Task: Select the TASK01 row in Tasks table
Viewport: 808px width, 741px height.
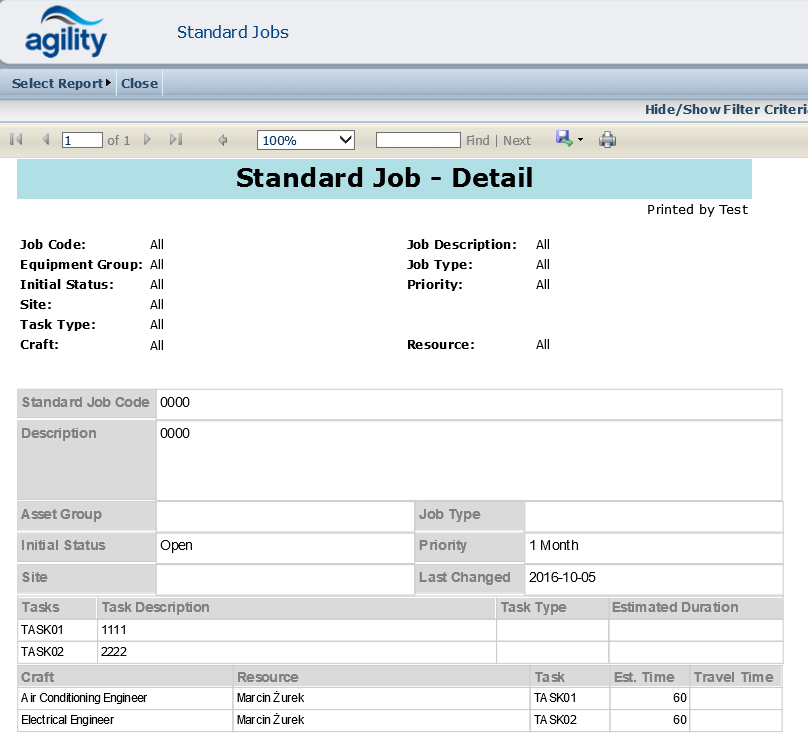Action: click(x=41, y=630)
